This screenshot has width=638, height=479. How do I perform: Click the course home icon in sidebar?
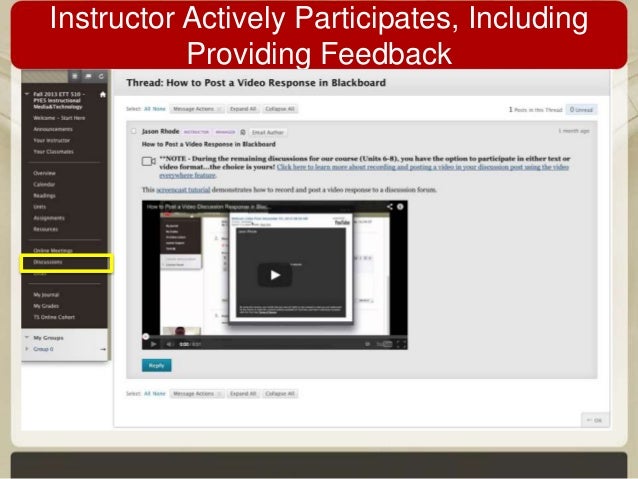[103, 94]
